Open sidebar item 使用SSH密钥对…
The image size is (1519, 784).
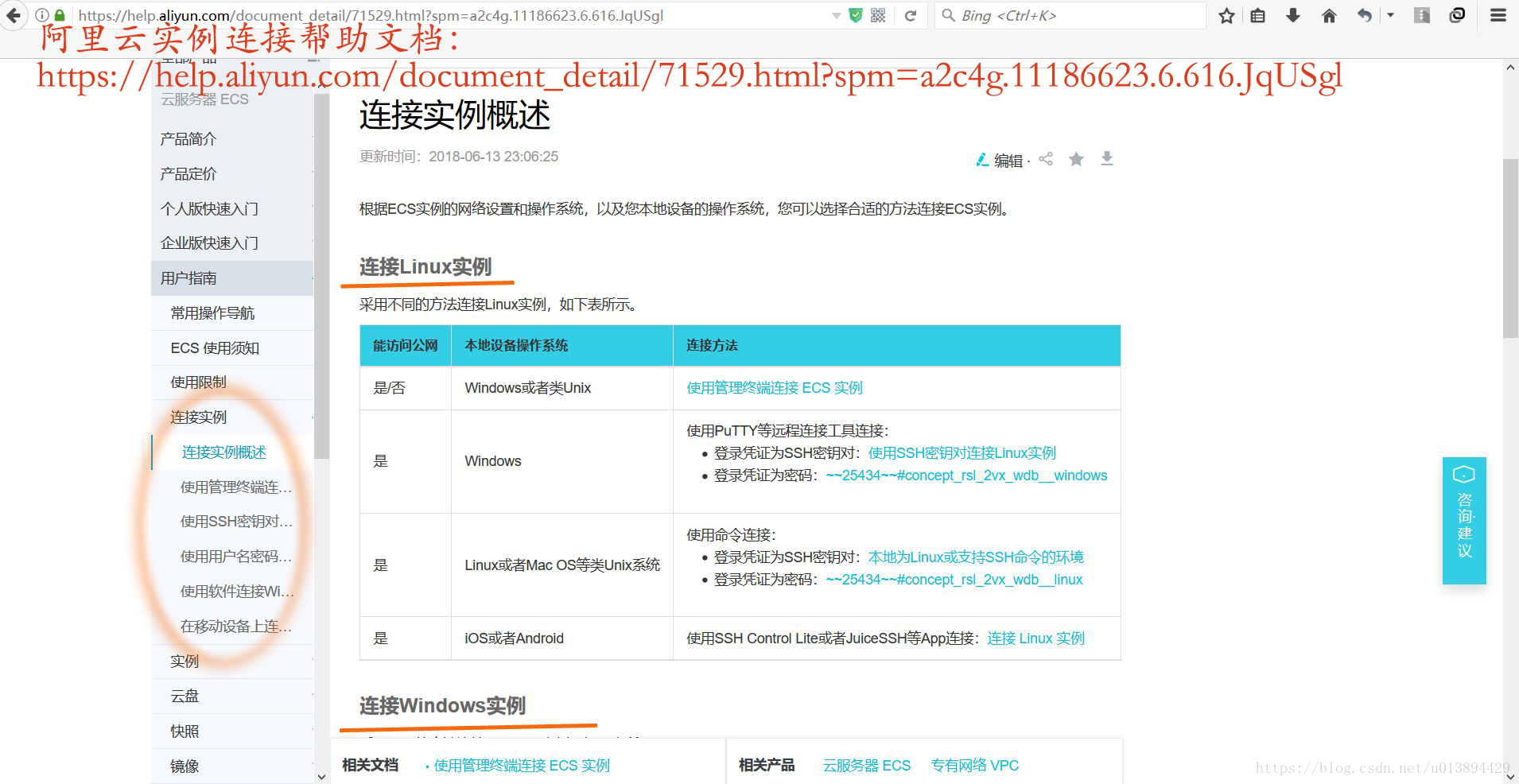236,522
